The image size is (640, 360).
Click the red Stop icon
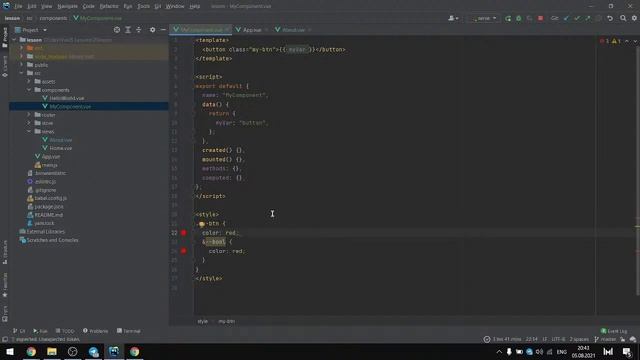pyautogui.click(x=540, y=18)
